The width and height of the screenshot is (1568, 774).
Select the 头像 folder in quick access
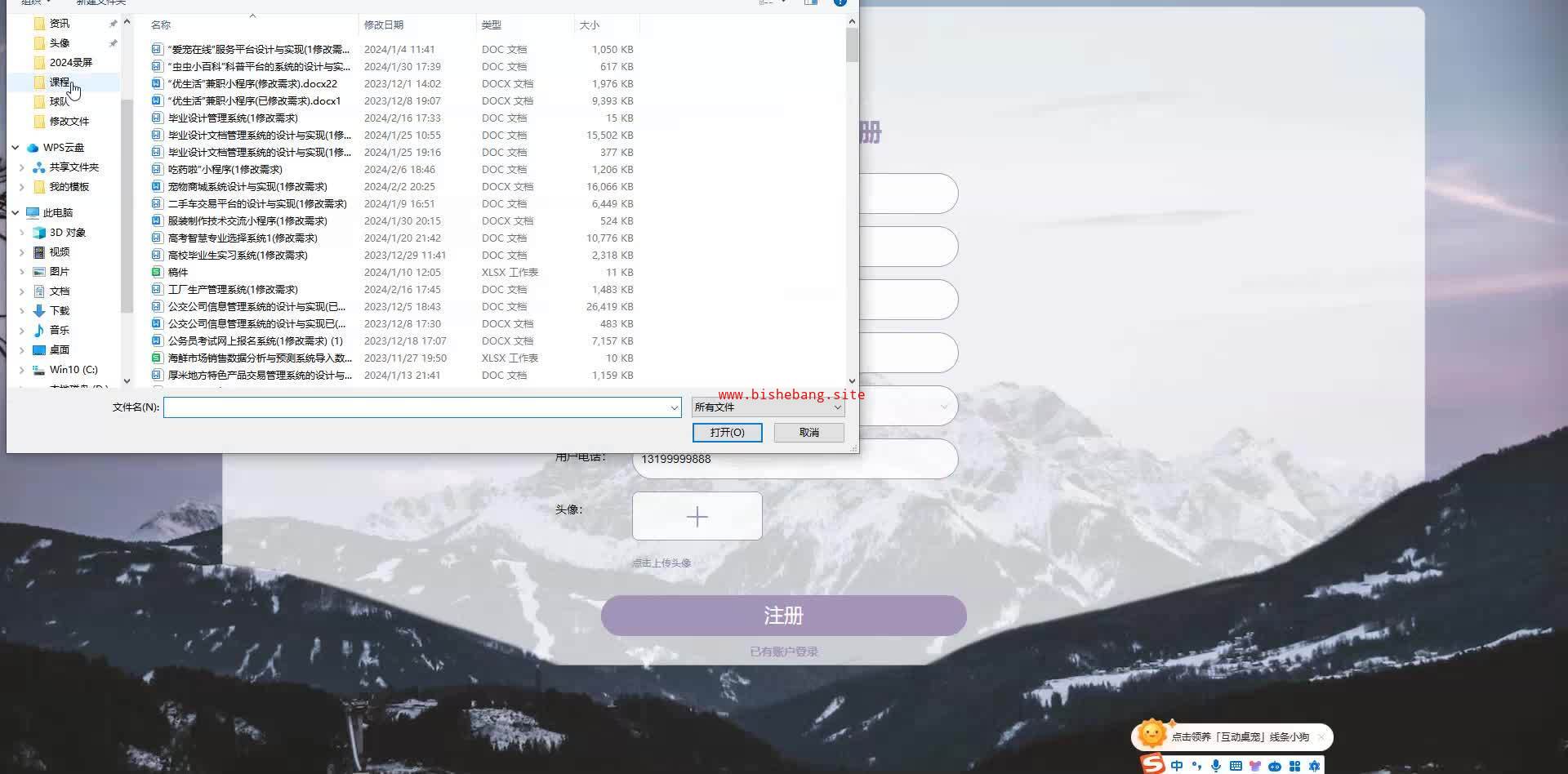pyautogui.click(x=60, y=43)
